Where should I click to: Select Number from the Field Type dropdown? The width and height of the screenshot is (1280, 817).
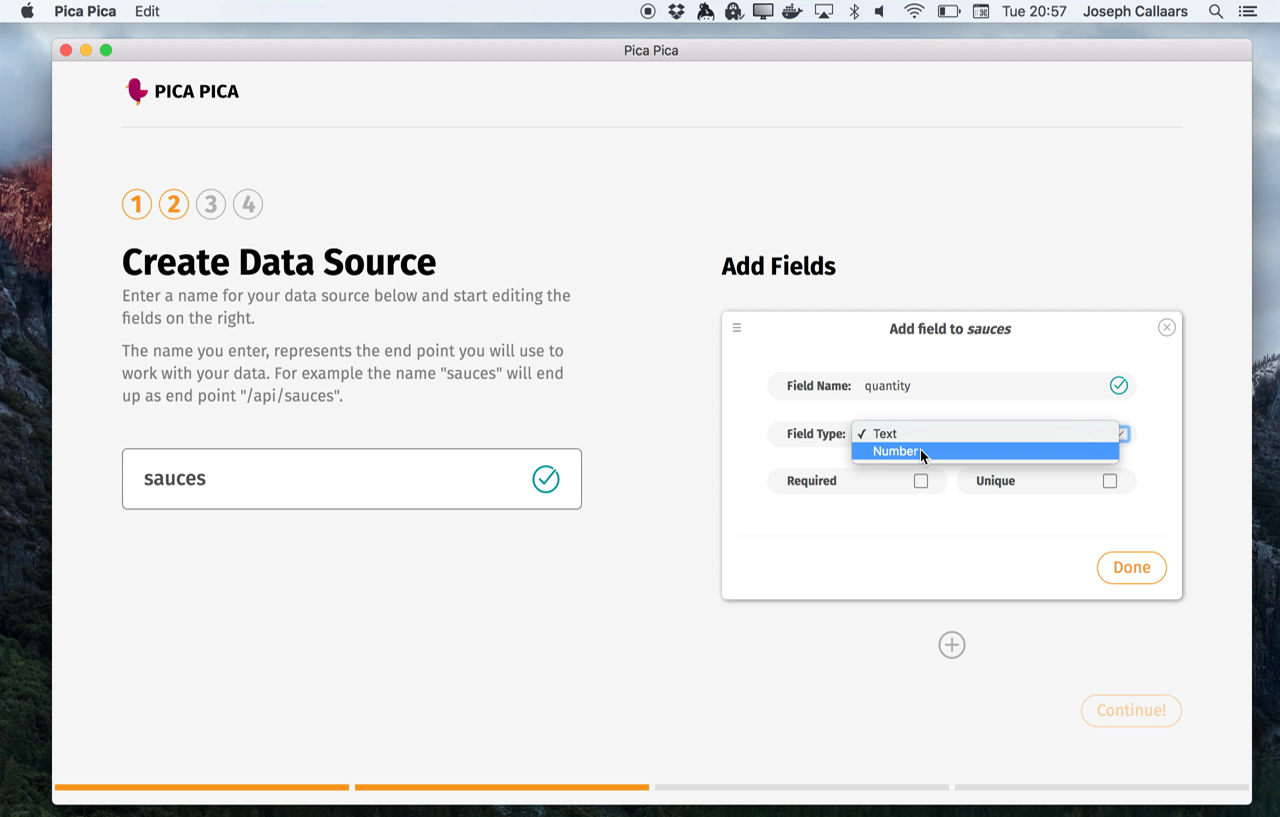895,451
